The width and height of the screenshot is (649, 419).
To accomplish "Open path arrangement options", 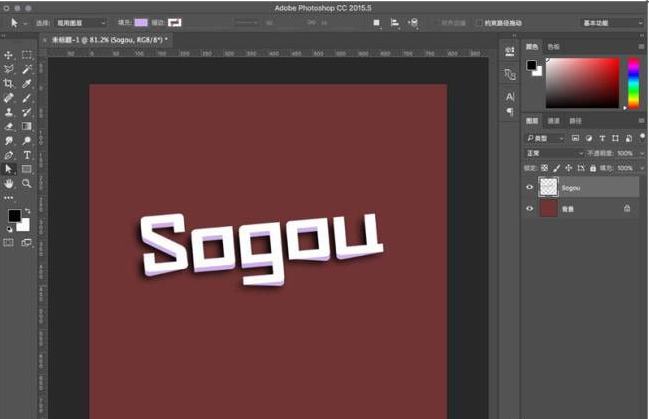I will click(x=413, y=23).
